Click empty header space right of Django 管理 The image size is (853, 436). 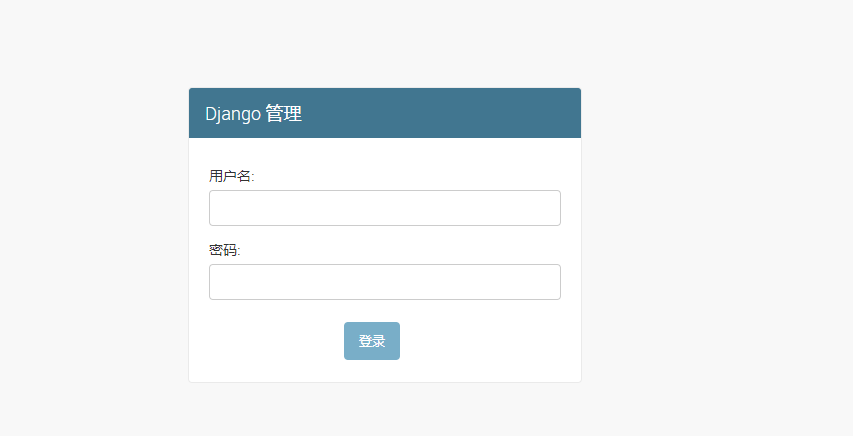441,113
